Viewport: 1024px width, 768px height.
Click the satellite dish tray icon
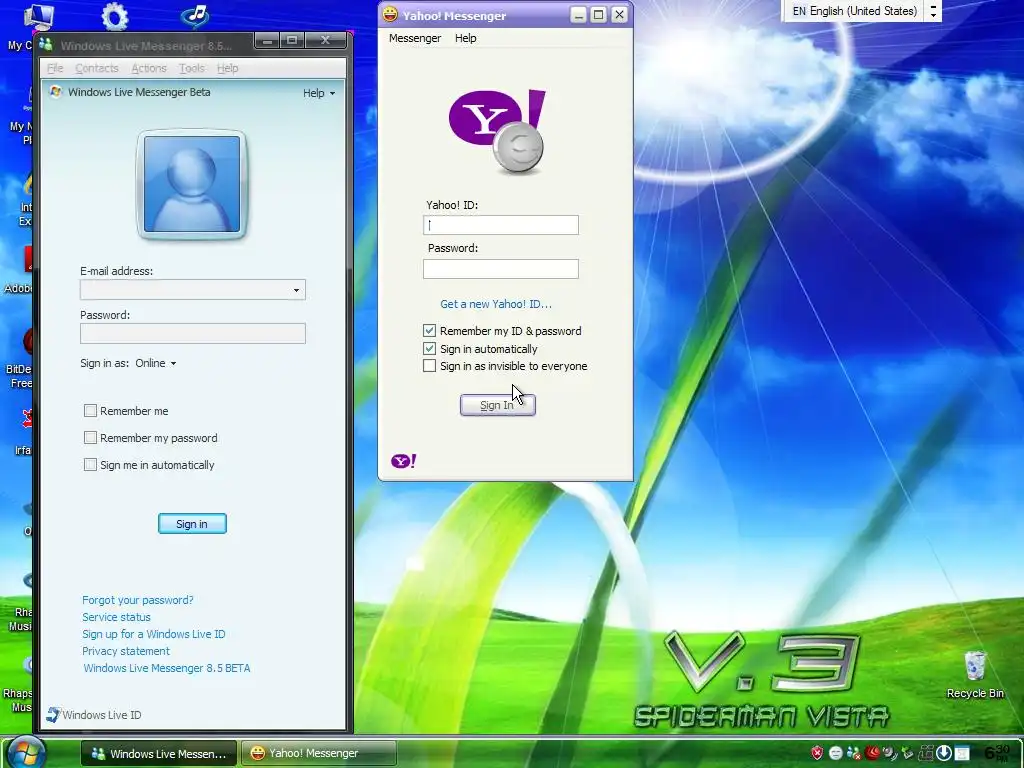coord(889,753)
